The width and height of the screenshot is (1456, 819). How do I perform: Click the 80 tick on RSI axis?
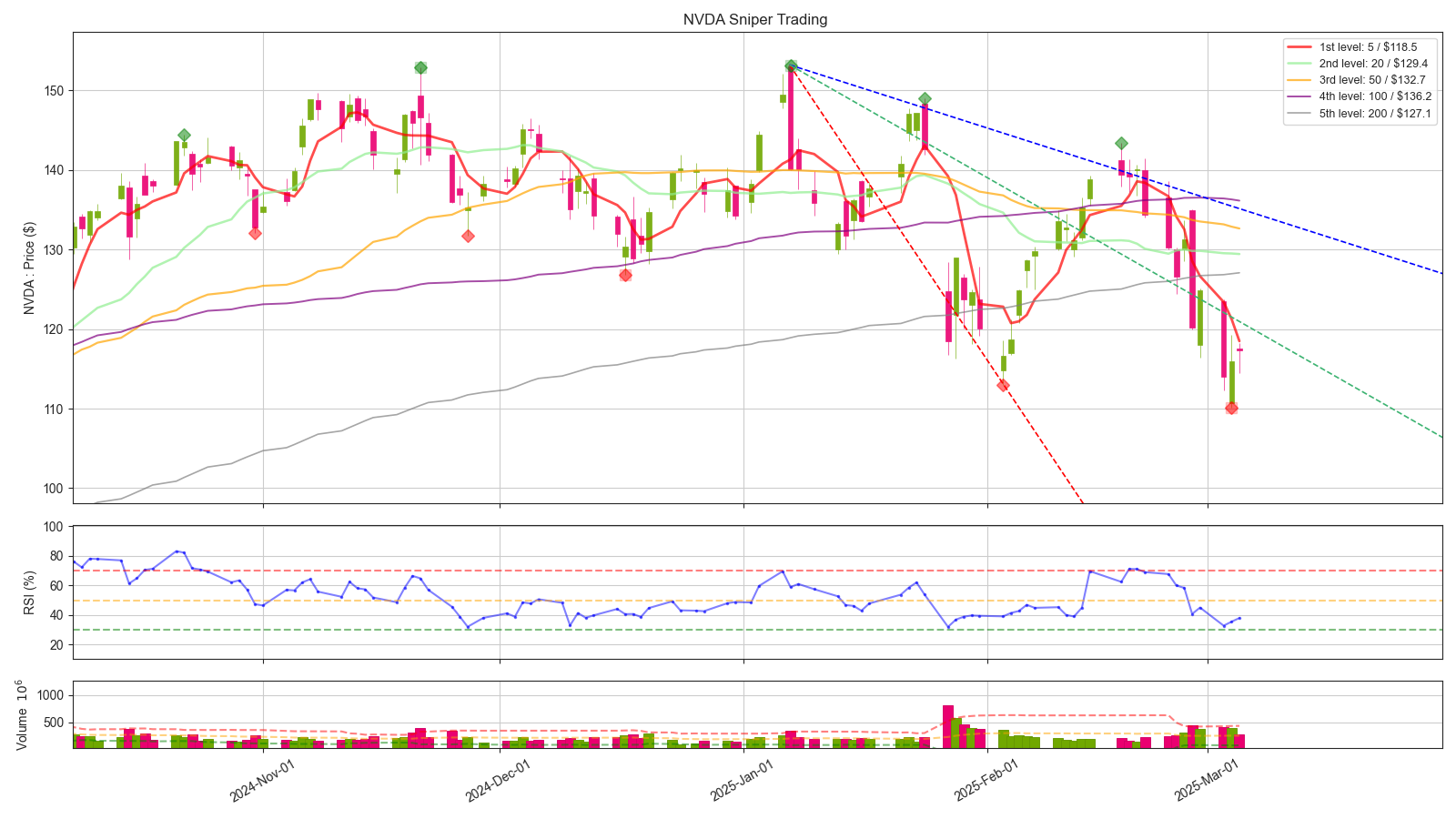tap(57, 556)
